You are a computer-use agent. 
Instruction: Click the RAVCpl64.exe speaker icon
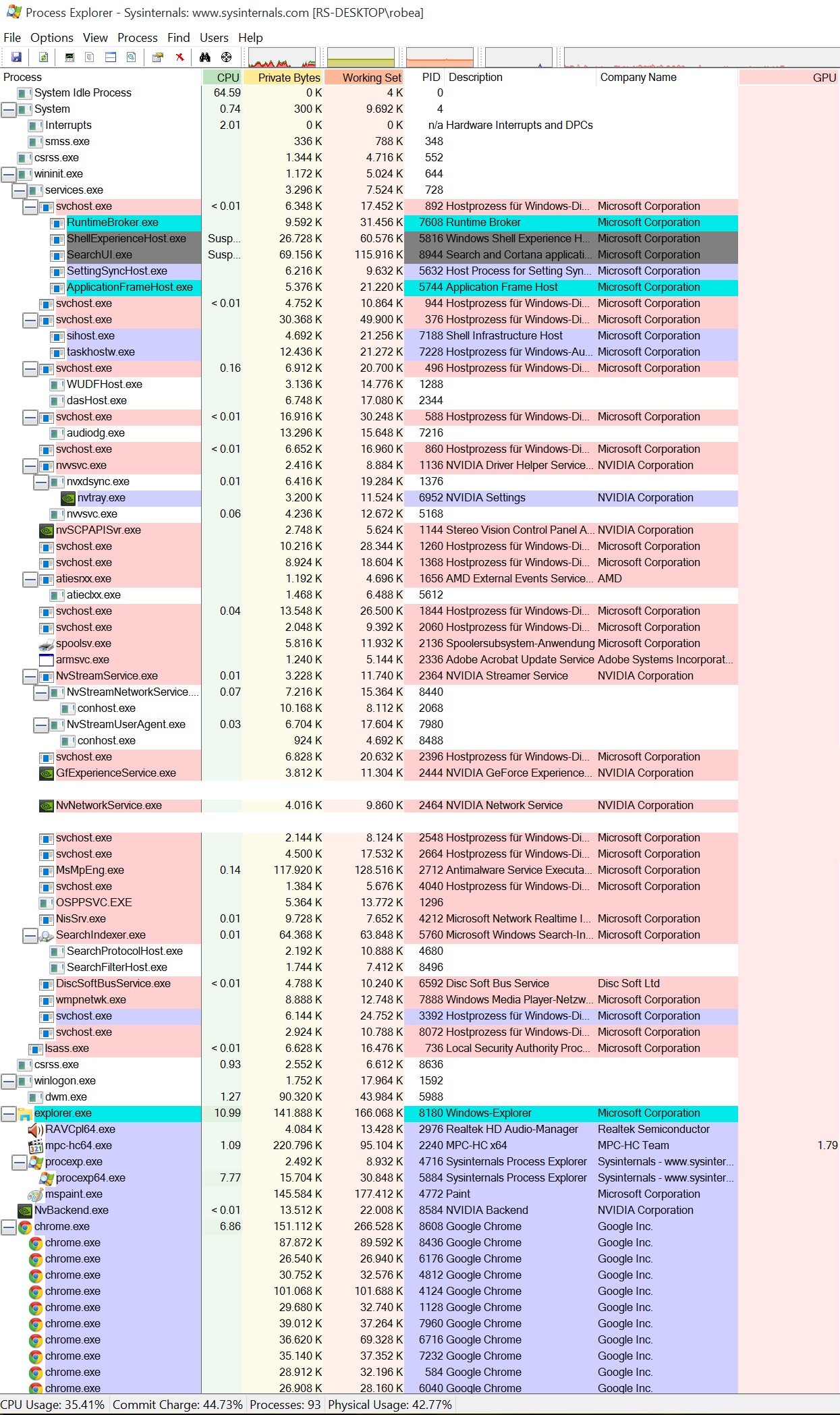36,1130
